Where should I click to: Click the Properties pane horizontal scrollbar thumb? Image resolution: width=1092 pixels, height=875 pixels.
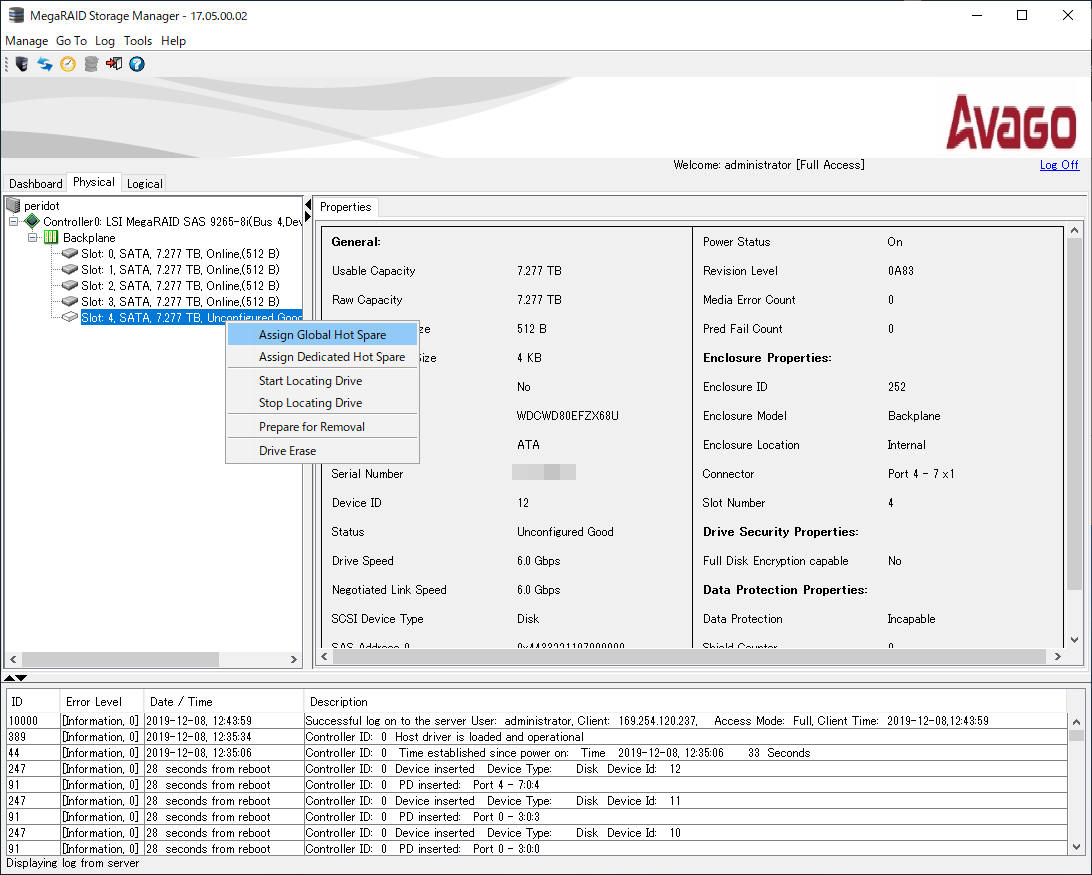tap(689, 656)
